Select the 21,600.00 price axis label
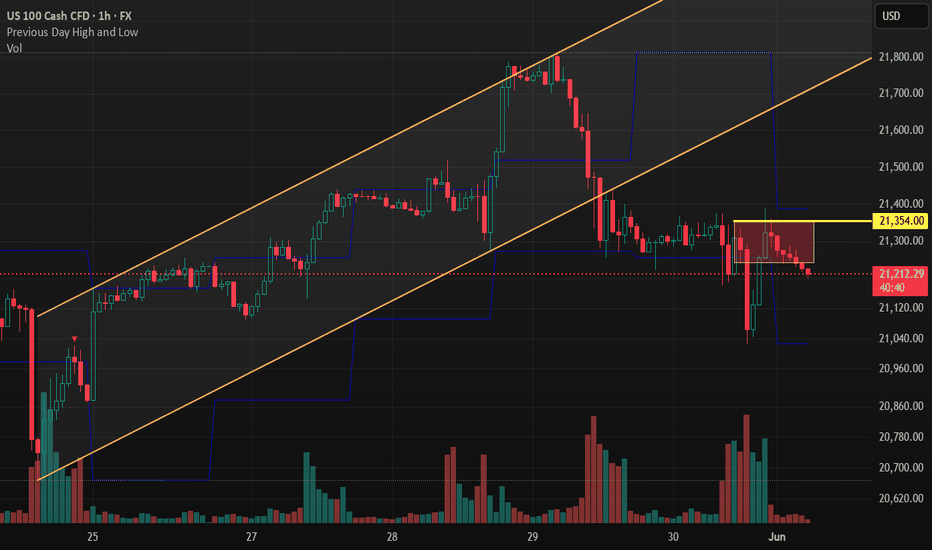Image resolution: width=932 pixels, height=550 pixels. [901, 130]
